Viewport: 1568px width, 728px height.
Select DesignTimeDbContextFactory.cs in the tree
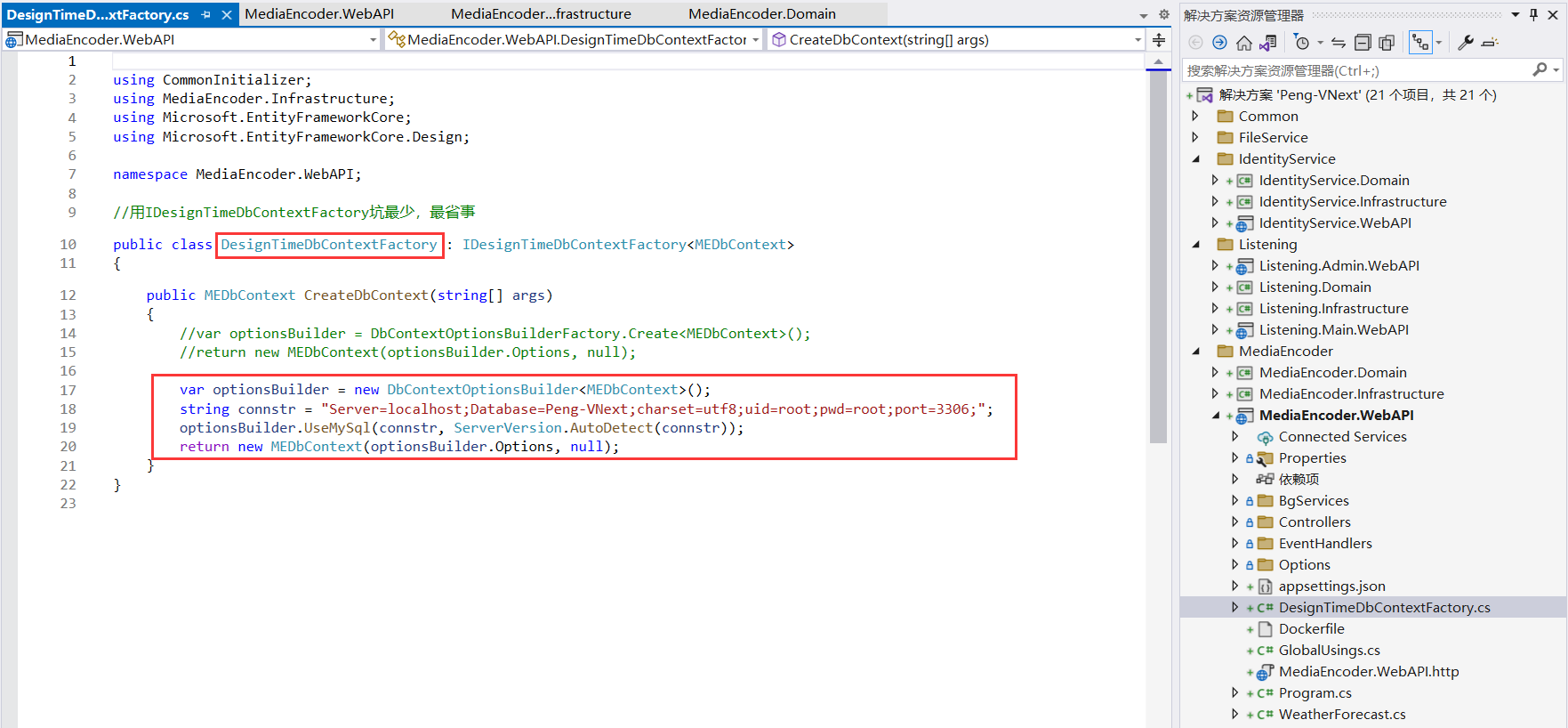click(x=1384, y=607)
